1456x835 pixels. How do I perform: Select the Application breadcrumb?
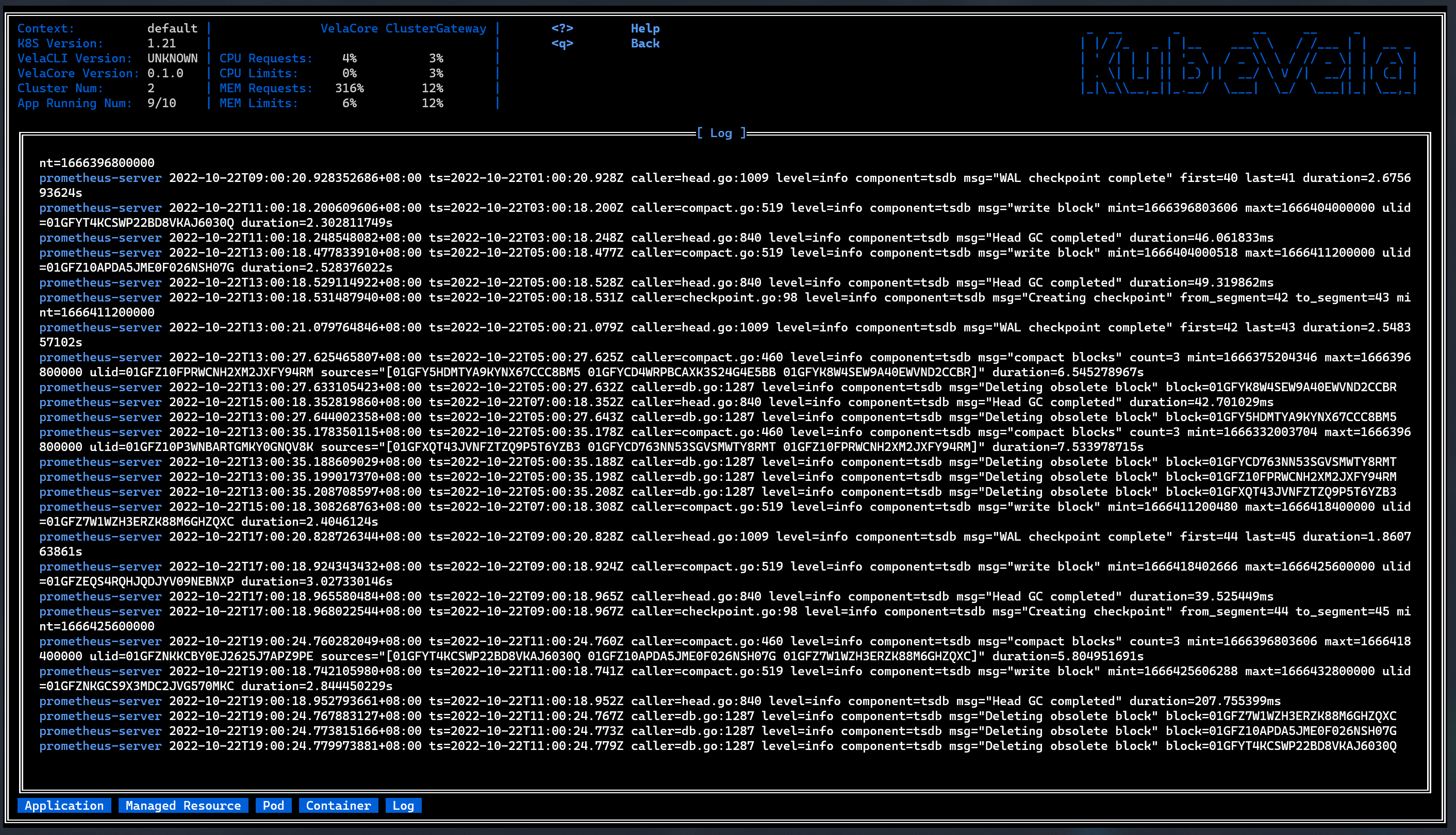pyautogui.click(x=64, y=805)
